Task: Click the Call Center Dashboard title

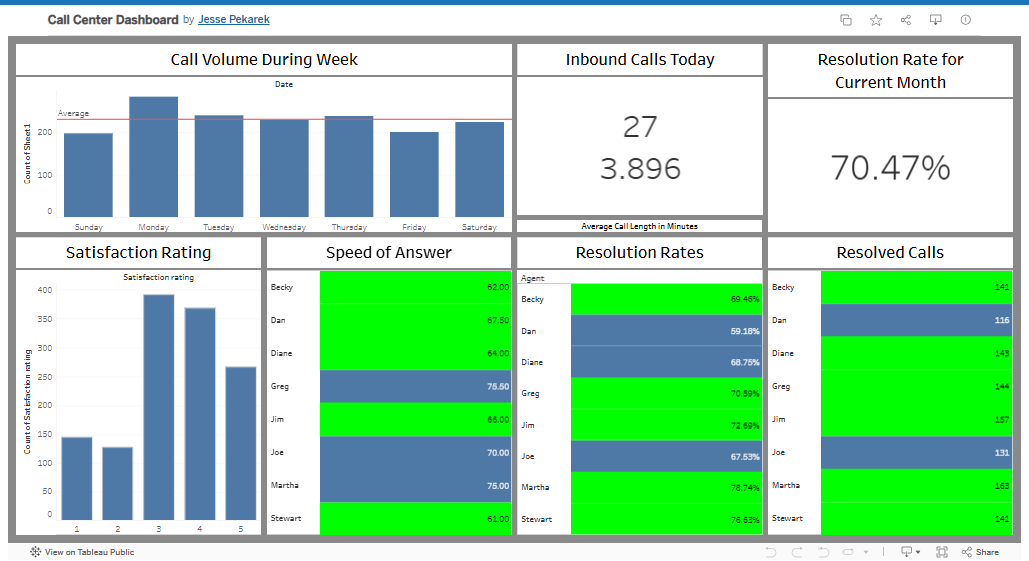Action: 113,20
